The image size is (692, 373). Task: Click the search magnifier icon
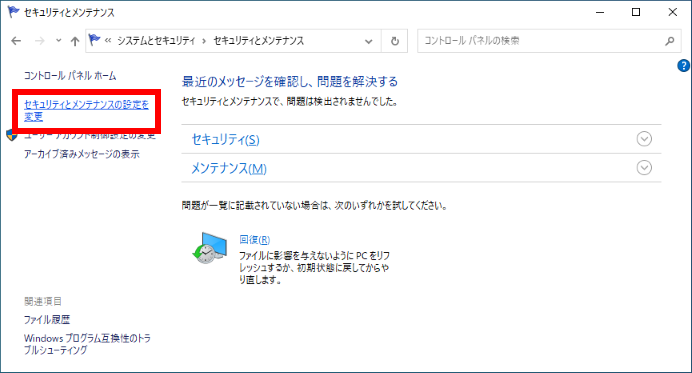point(670,41)
